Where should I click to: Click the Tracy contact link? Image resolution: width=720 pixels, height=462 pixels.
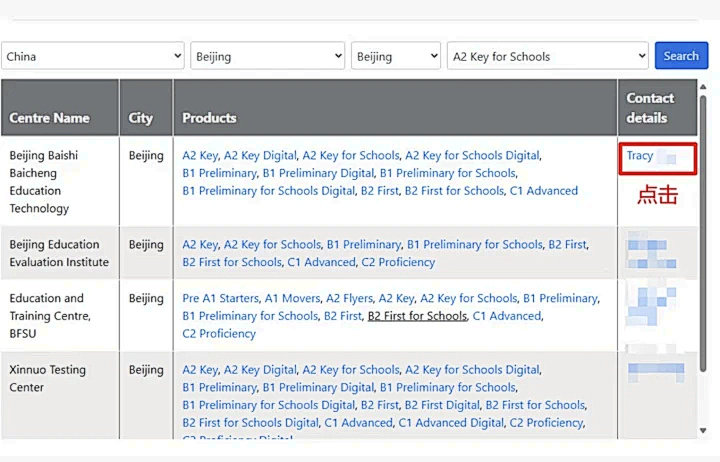(x=640, y=156)
